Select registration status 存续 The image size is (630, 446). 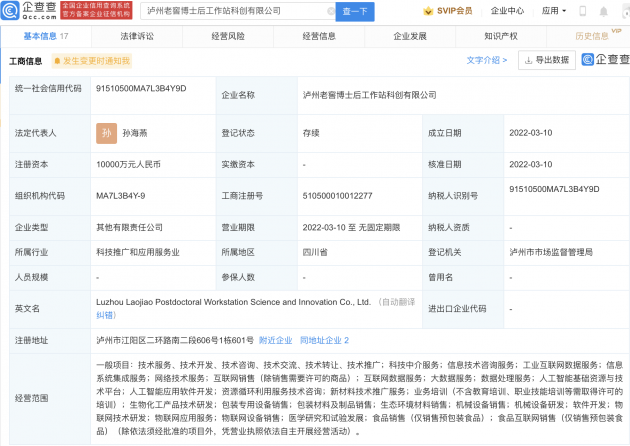[x=311, y=133]
